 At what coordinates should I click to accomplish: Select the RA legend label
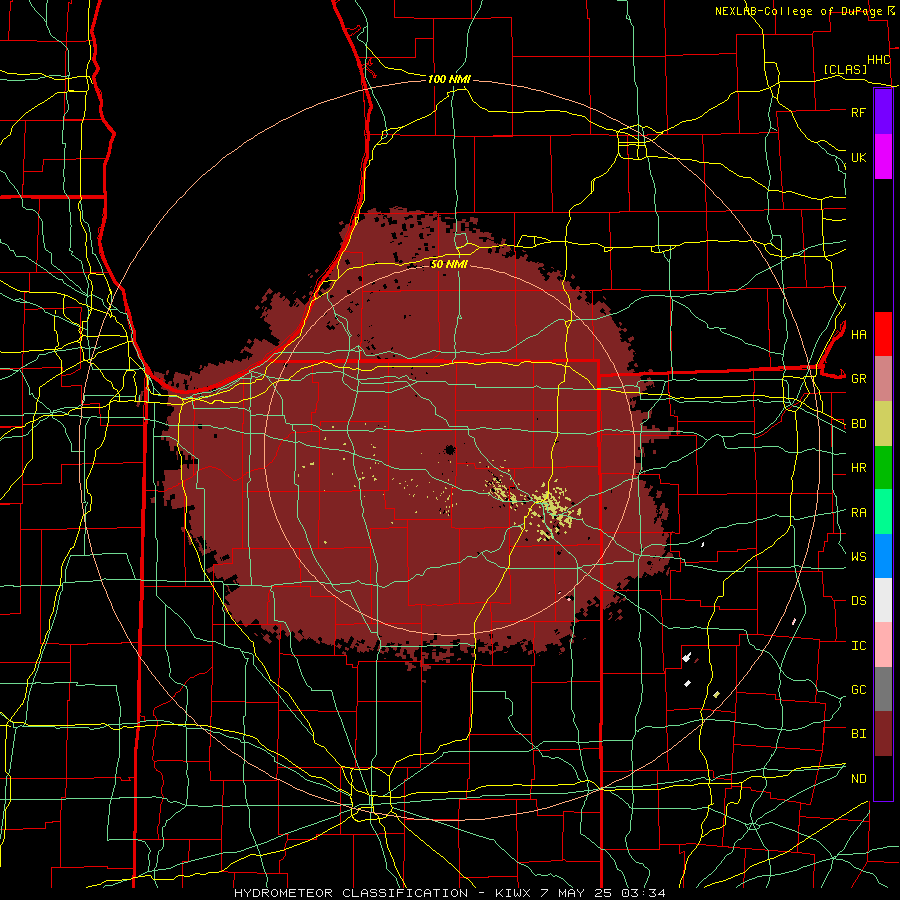pyautogui.click(x=858, y=513)
